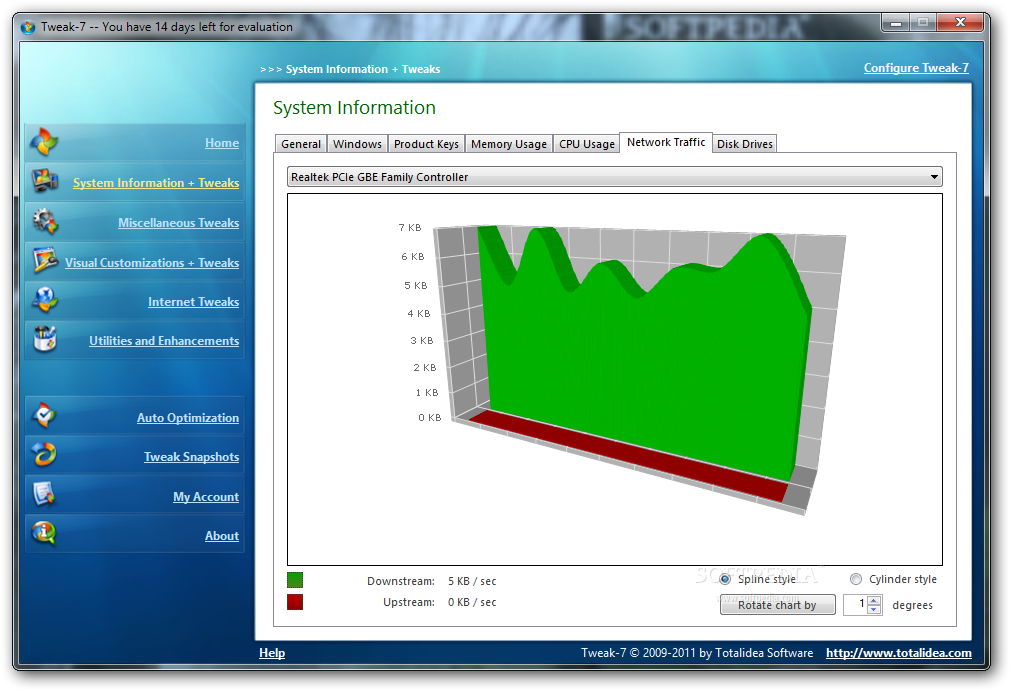This screenshot has height=691, width=1011.
Task: Go to Miscellaneous Tweaks
Action: (x=179, y=223)
